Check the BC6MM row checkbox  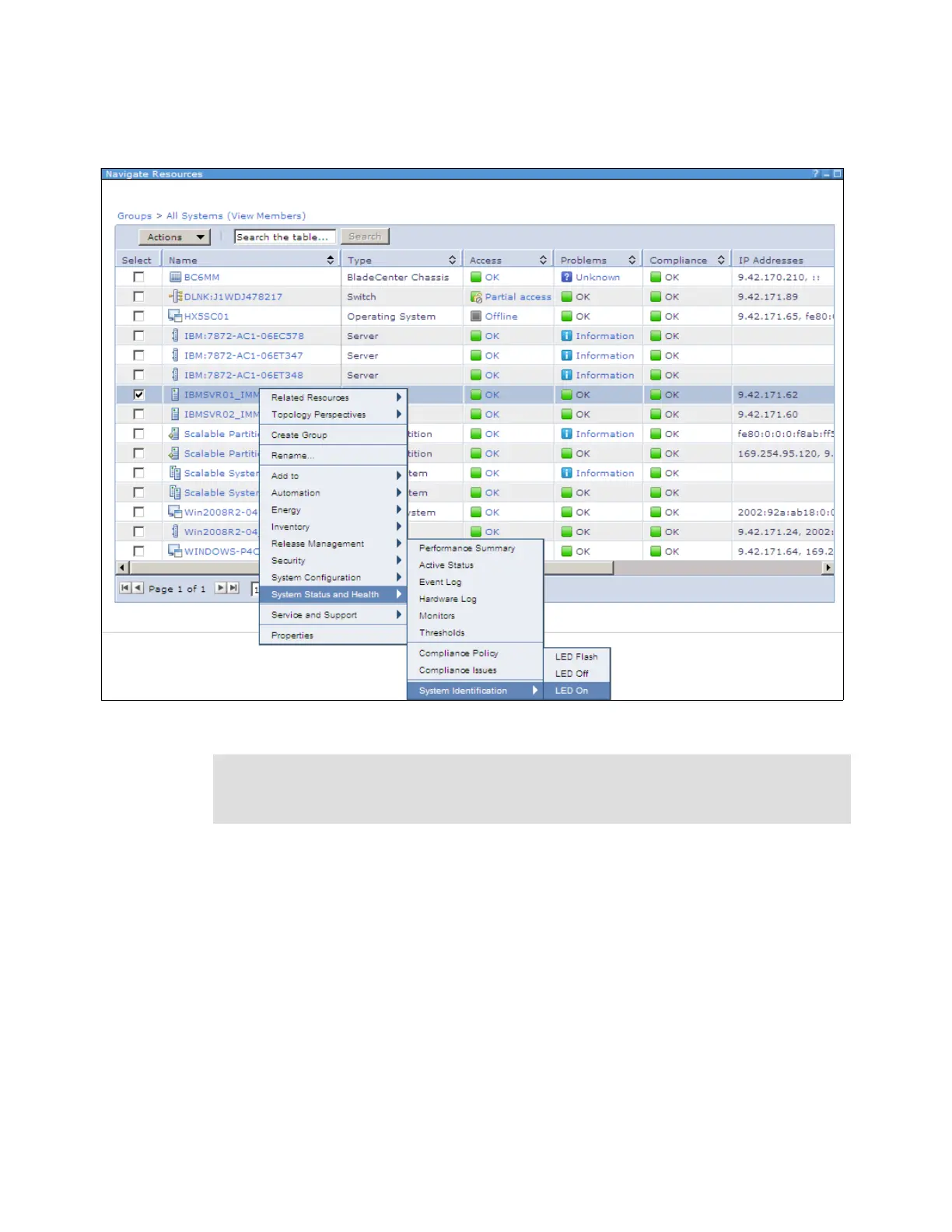138,277
